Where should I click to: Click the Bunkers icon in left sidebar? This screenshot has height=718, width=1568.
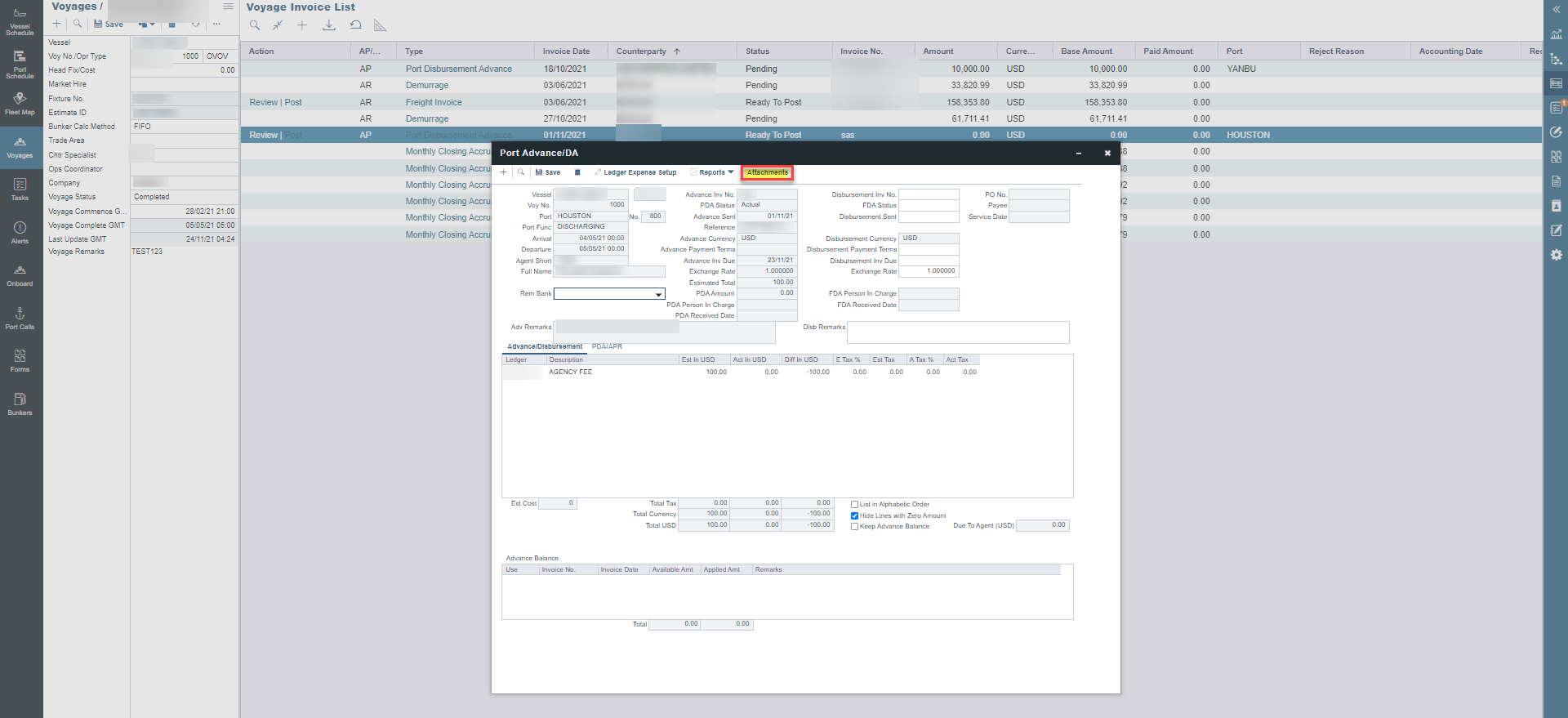[x=20, y=403]
